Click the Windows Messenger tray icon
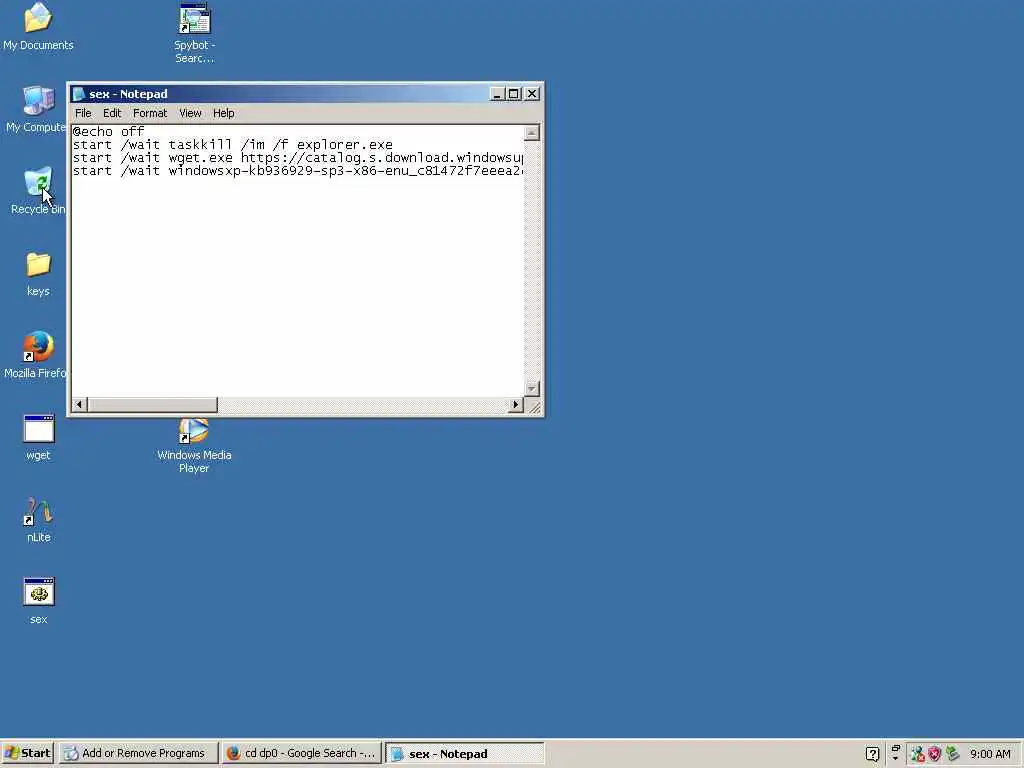The width and height of the screenshot is (1024, 768). click(918, 754)
